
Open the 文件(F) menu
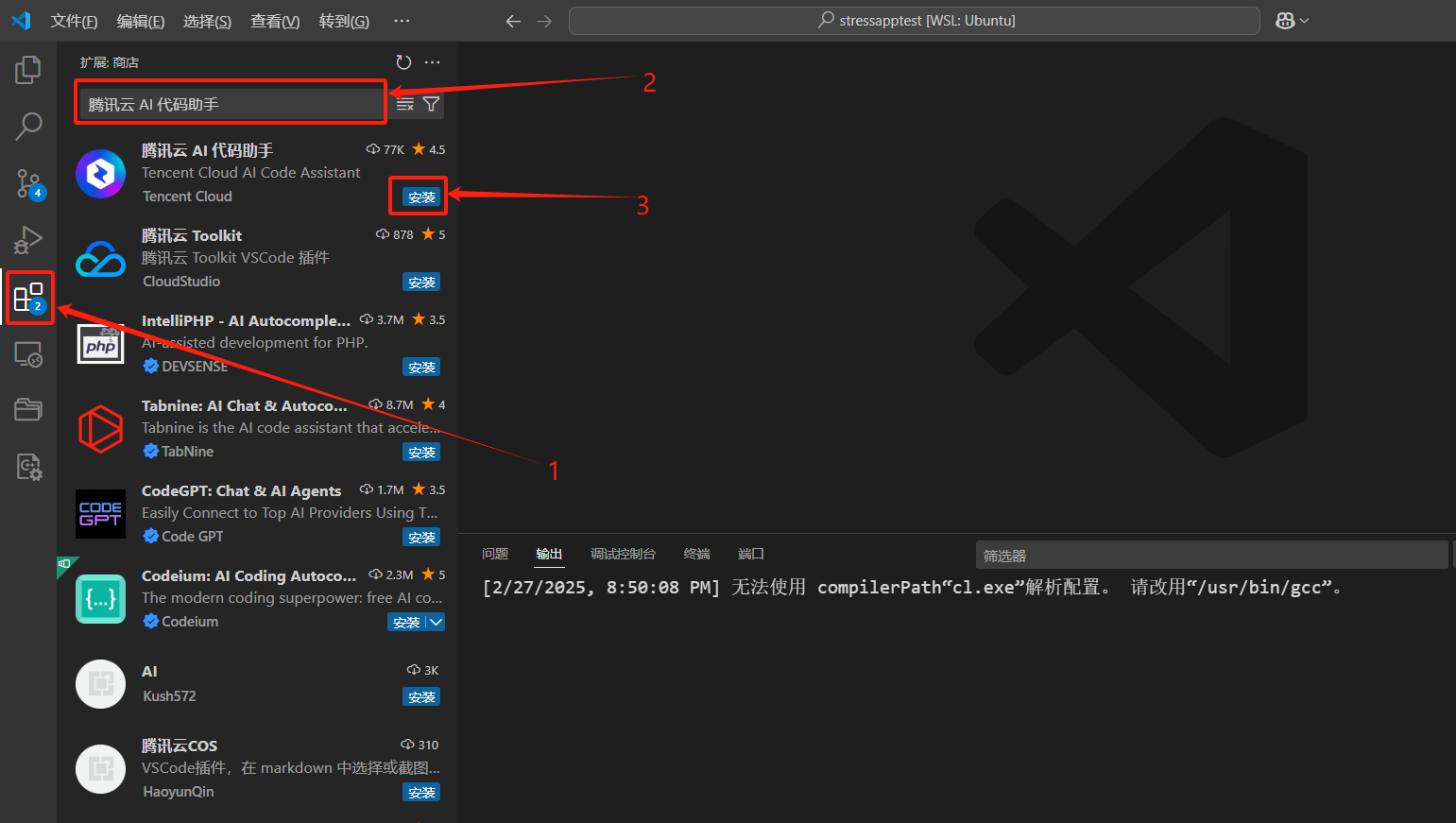click(74, 21)
